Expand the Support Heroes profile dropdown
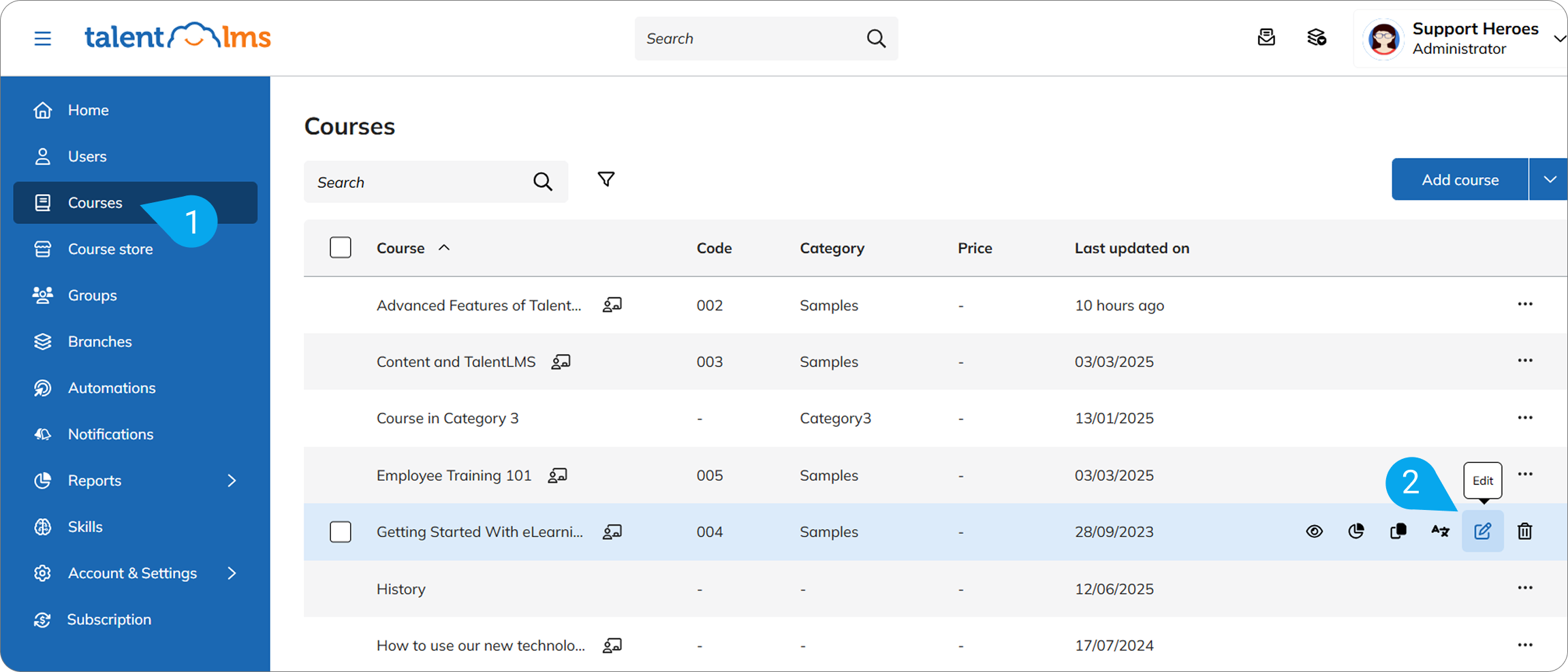Viewport: 1568px width, 672px height. (x=1559, y=39)
